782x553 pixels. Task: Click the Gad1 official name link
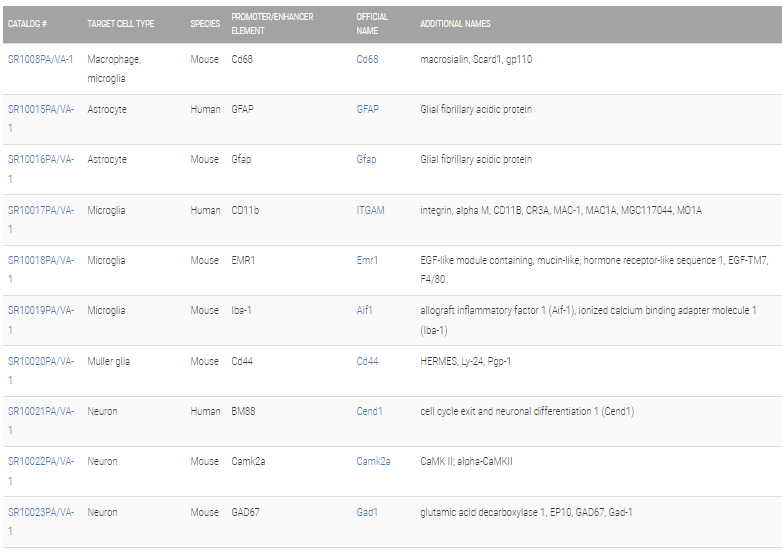[x=367, y=512]
